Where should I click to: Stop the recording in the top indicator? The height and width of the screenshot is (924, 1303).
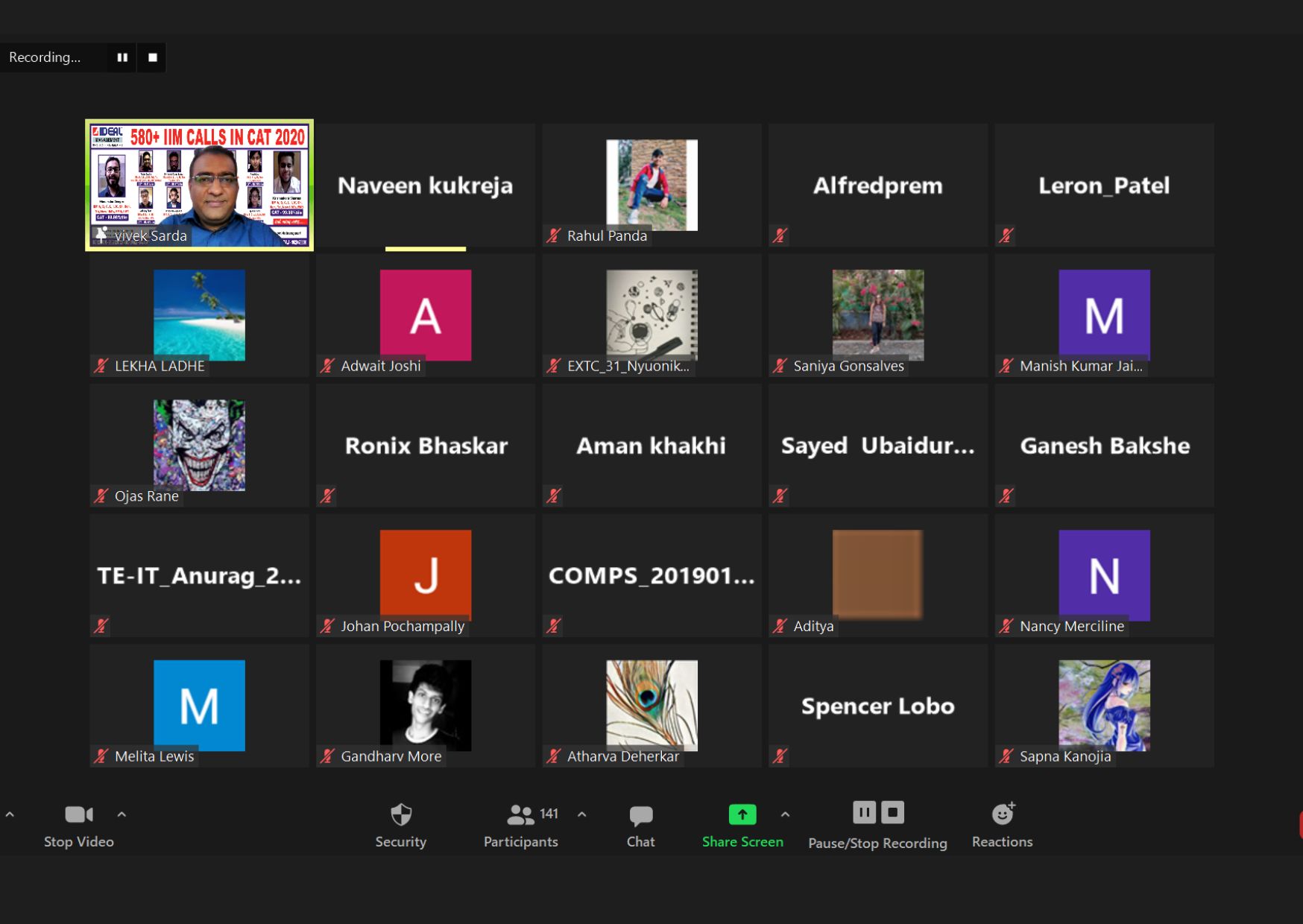point(152,57)
